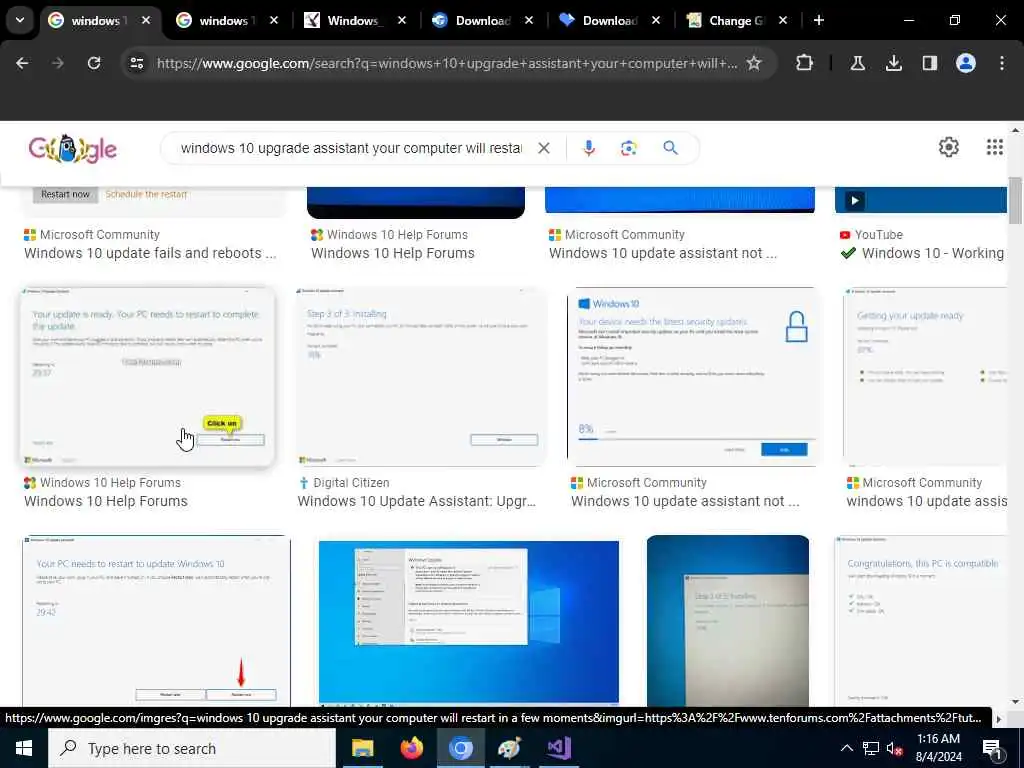Screen dimensions: 1024x768
Task: Open 'Congratulations, this PC is compatible' thumbnail
Action: coord(921,621)
